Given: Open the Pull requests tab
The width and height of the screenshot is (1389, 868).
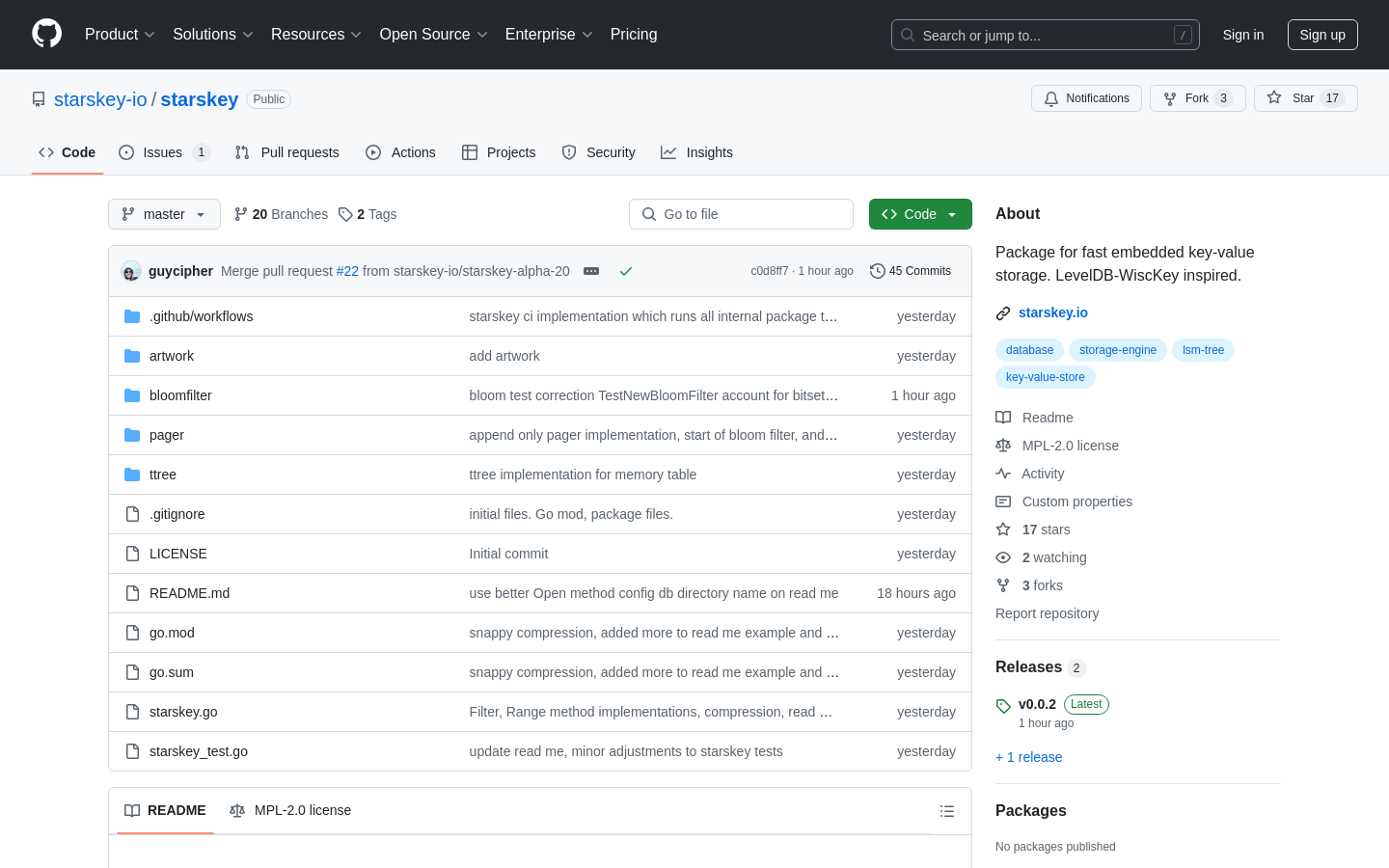Looking at the screenshot, I should pos(287,152).
